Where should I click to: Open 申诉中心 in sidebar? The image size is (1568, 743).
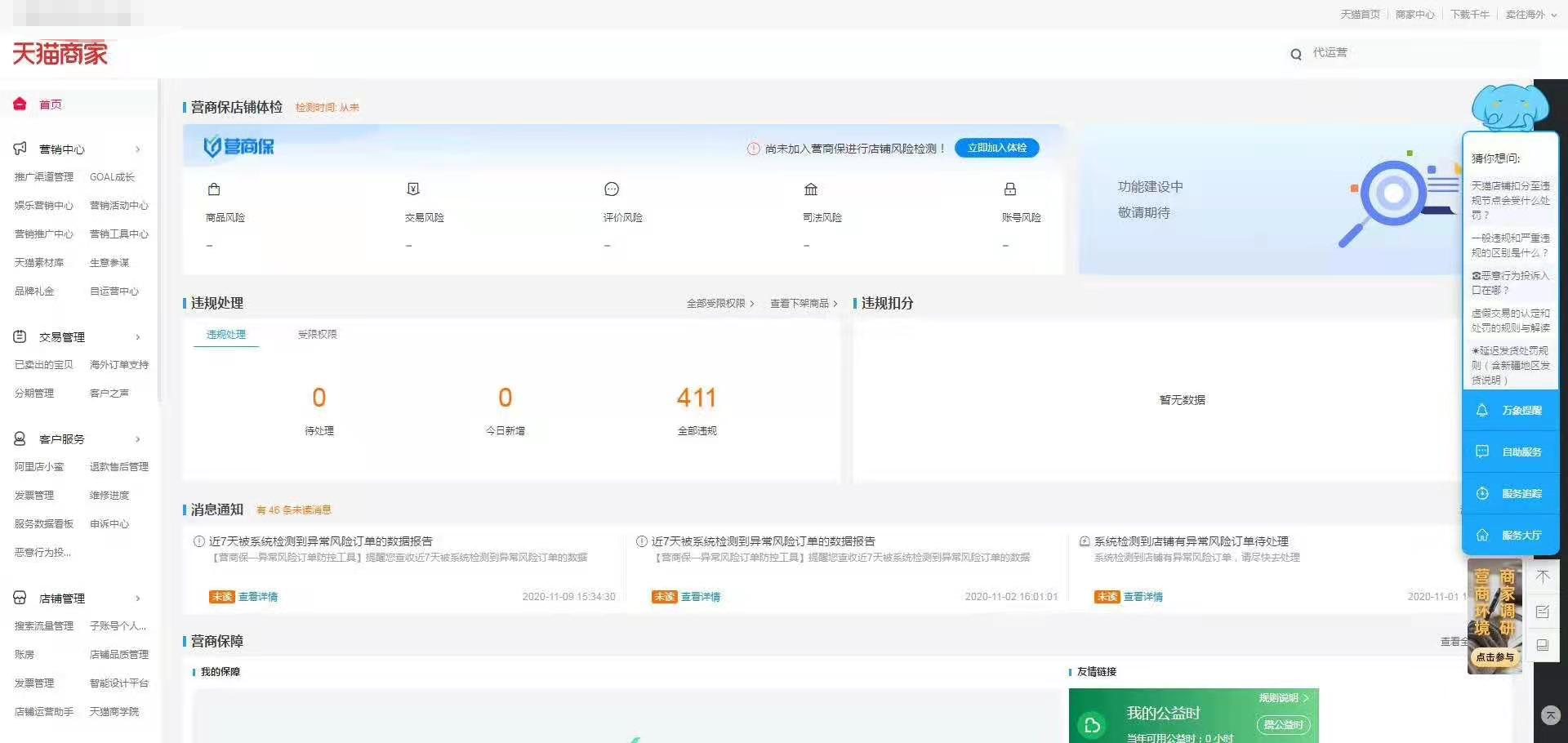point(109,524)
